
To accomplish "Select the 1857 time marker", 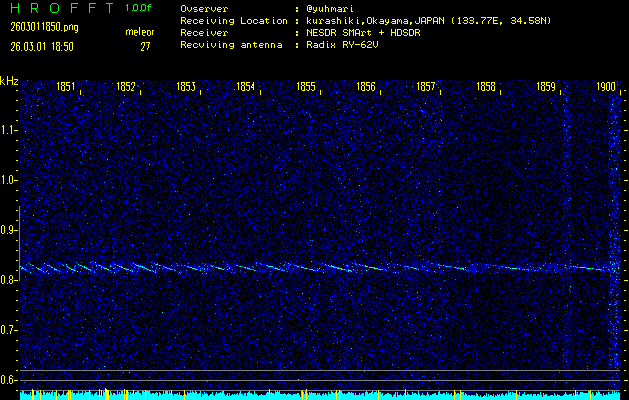I will tap(426, 87).
